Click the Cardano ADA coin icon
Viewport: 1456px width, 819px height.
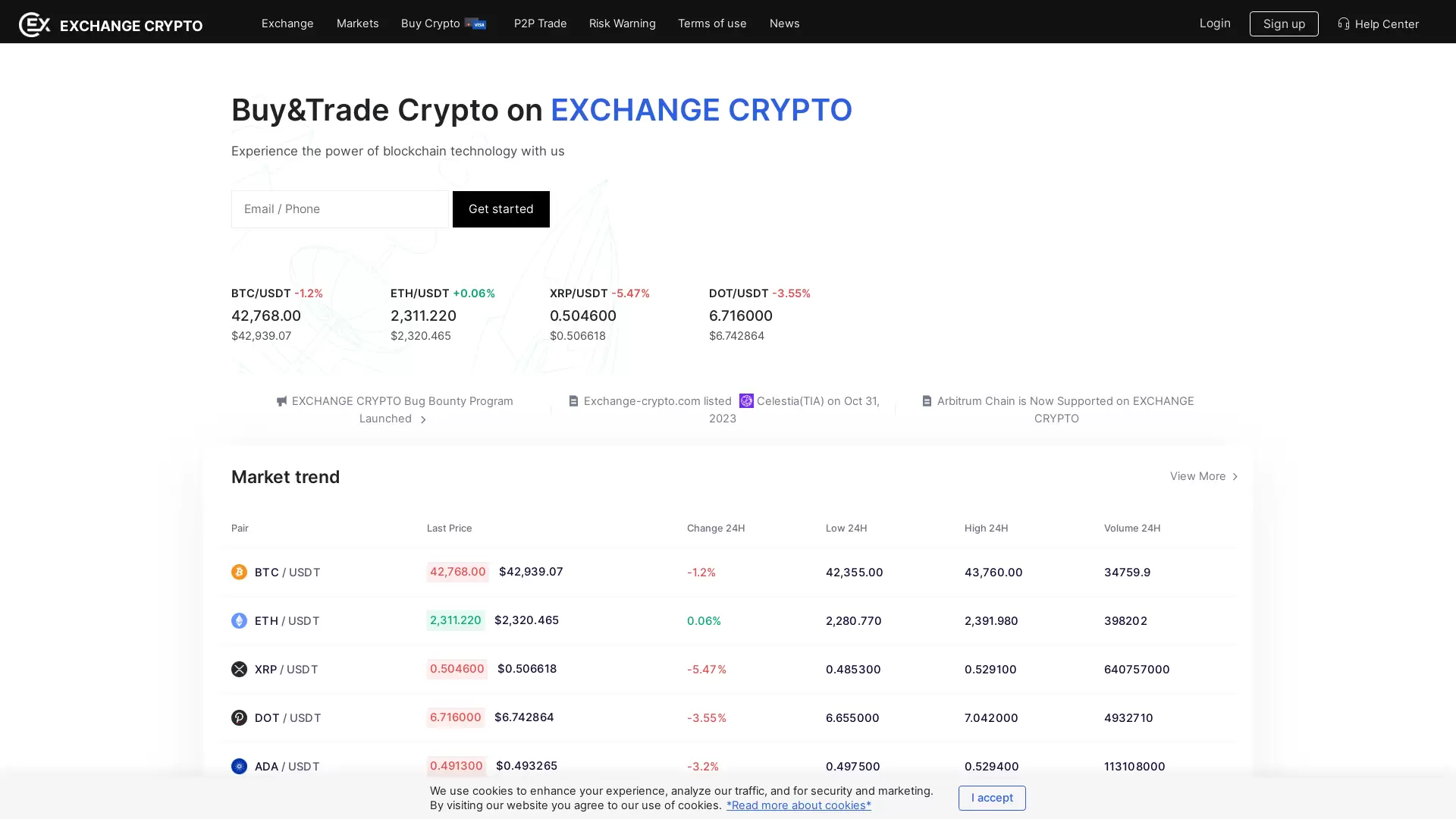pyautogui.click(x=239, y=766)
